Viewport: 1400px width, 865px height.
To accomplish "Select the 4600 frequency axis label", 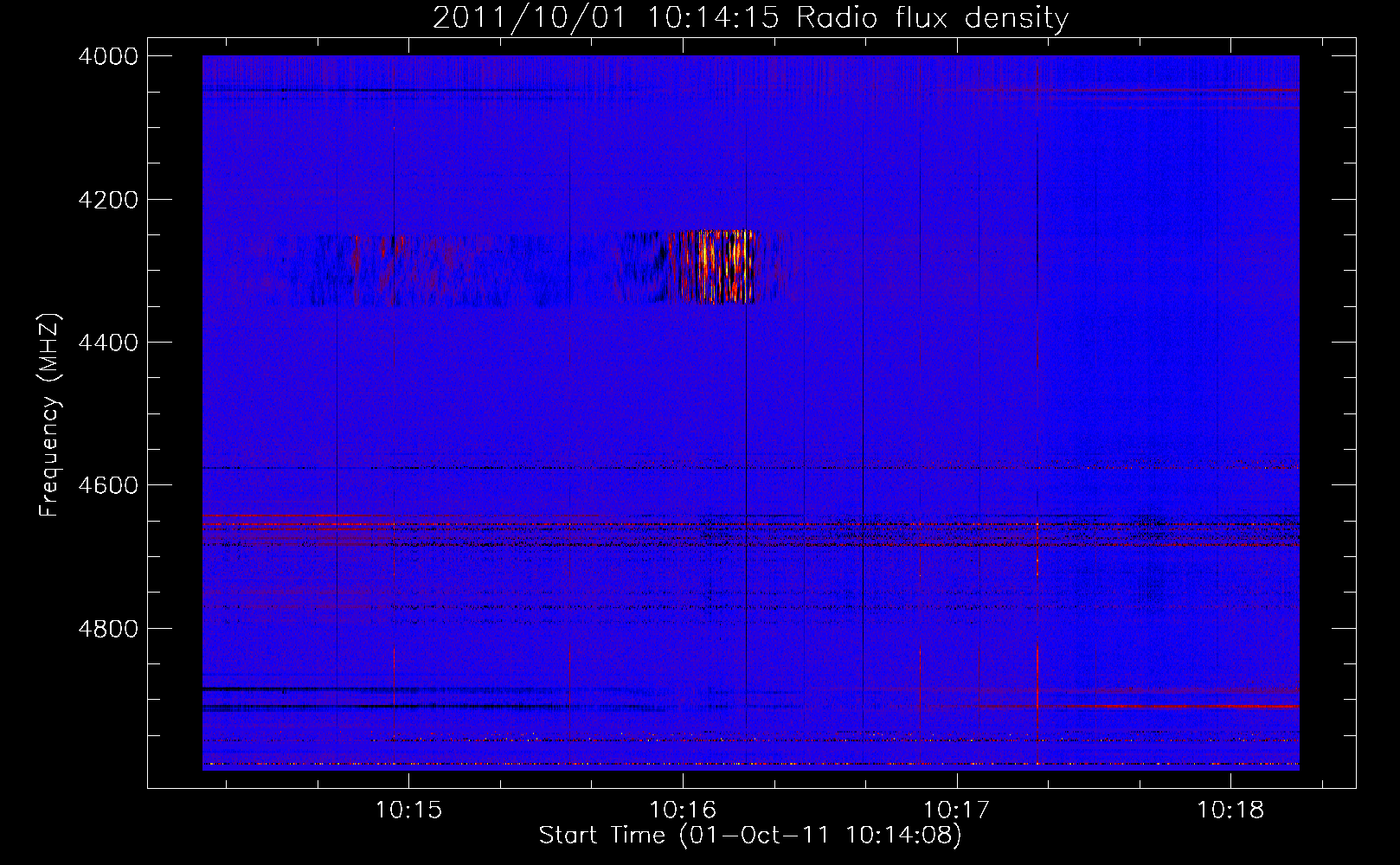I will pos(108,485).
